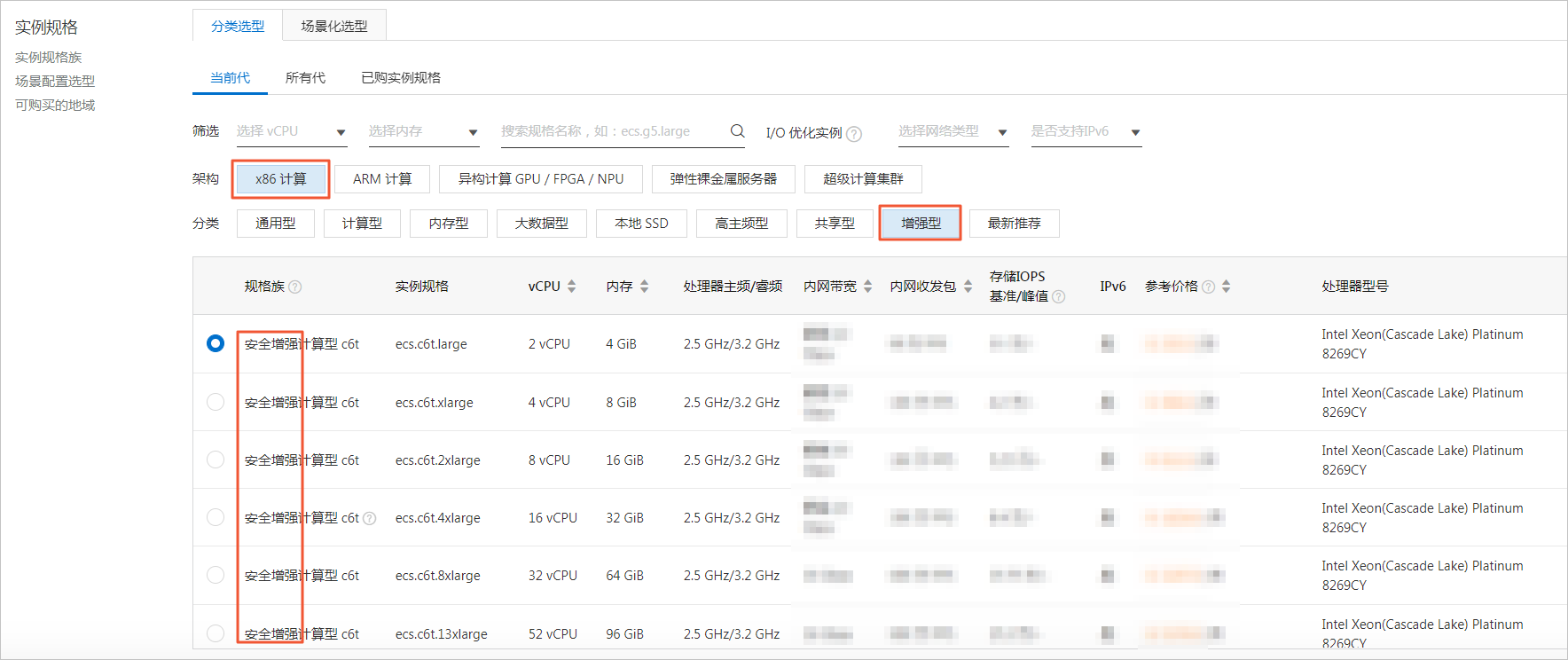Select radio for ecs.c6t.2xlarge row
This screenshot has width=1568, height=660.
pyautogui.click(x=216, y=460)
